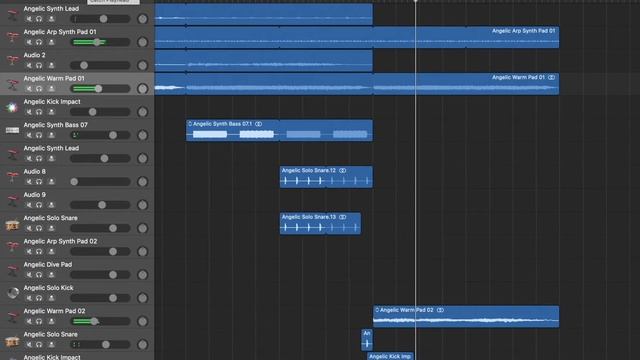Mute the Angelic Warm Pad 01 track

tap(29, 89)
